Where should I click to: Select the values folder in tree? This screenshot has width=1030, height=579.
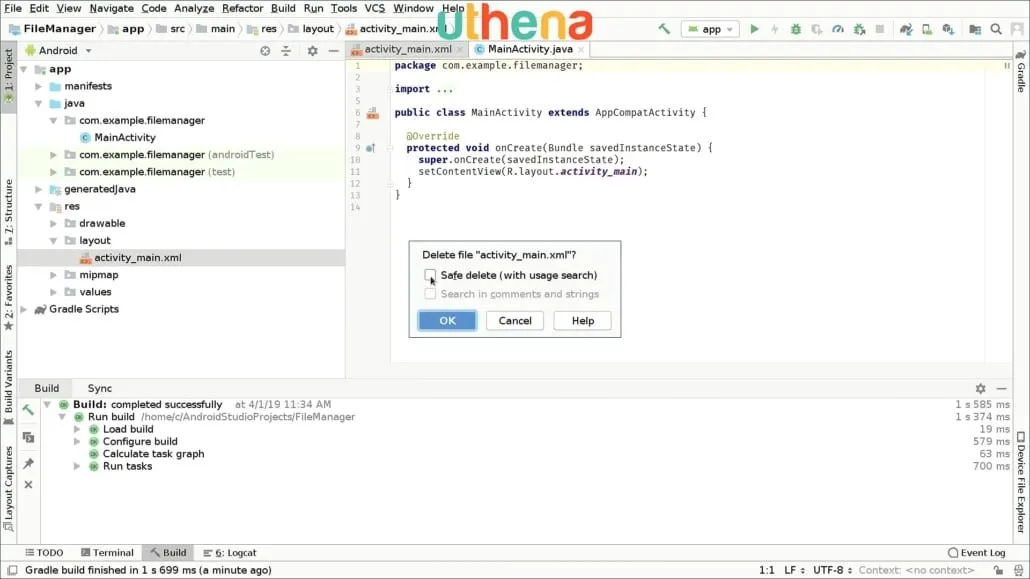pos(95,292)
